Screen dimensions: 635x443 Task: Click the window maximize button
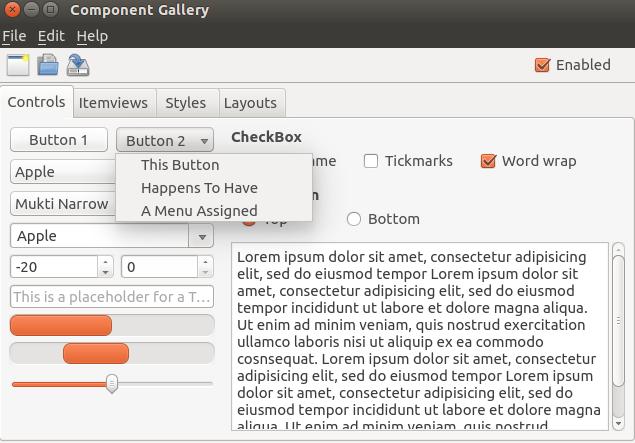[x=50, y=10]
